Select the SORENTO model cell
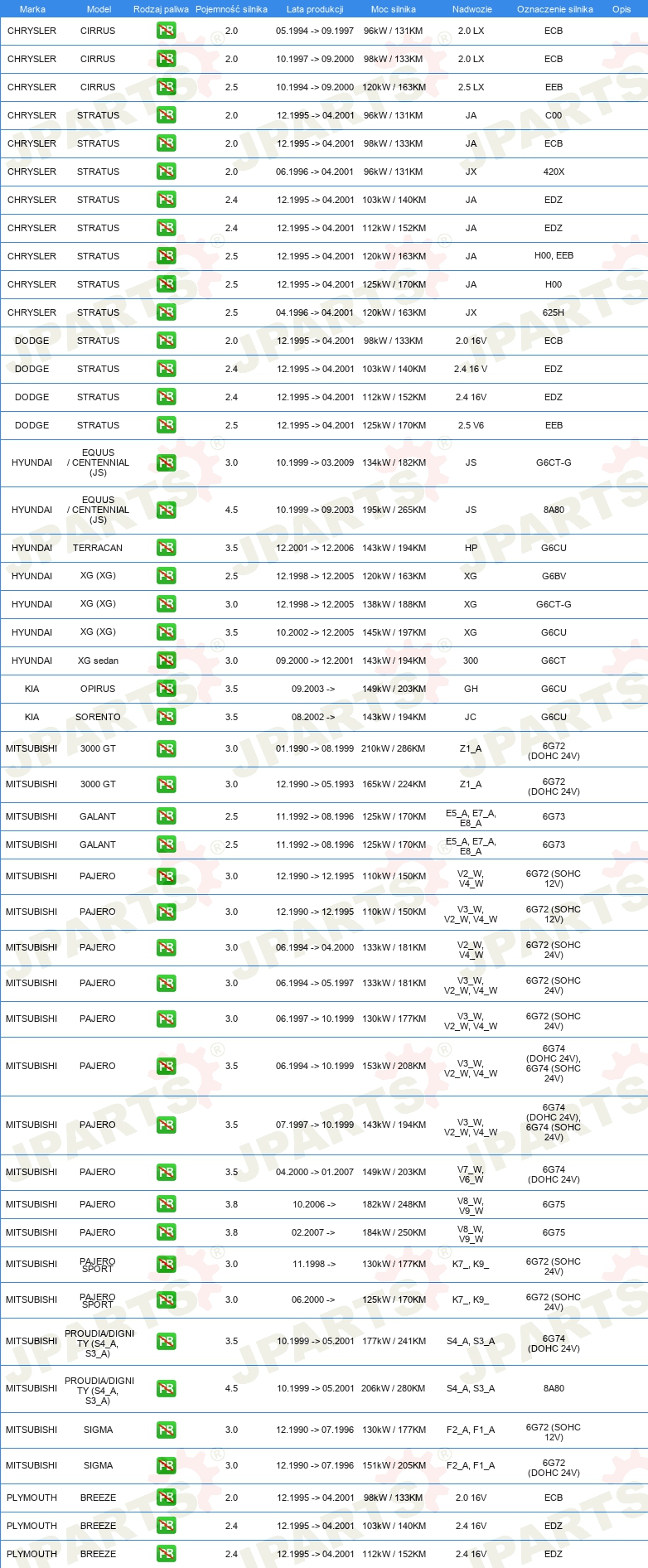This screenshot has width=648, height=1568. [x=98, y=717]
